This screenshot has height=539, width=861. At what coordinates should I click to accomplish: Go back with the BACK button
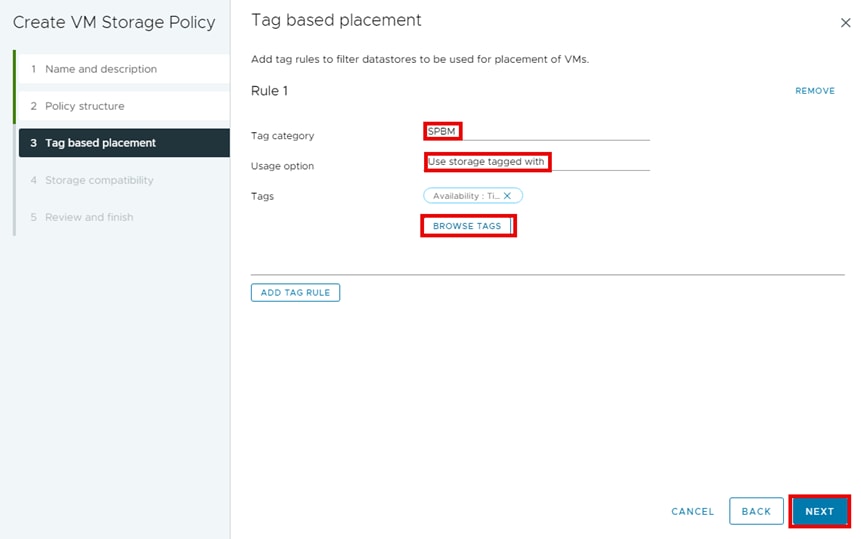pyautogui.click(x=756, y=511)
